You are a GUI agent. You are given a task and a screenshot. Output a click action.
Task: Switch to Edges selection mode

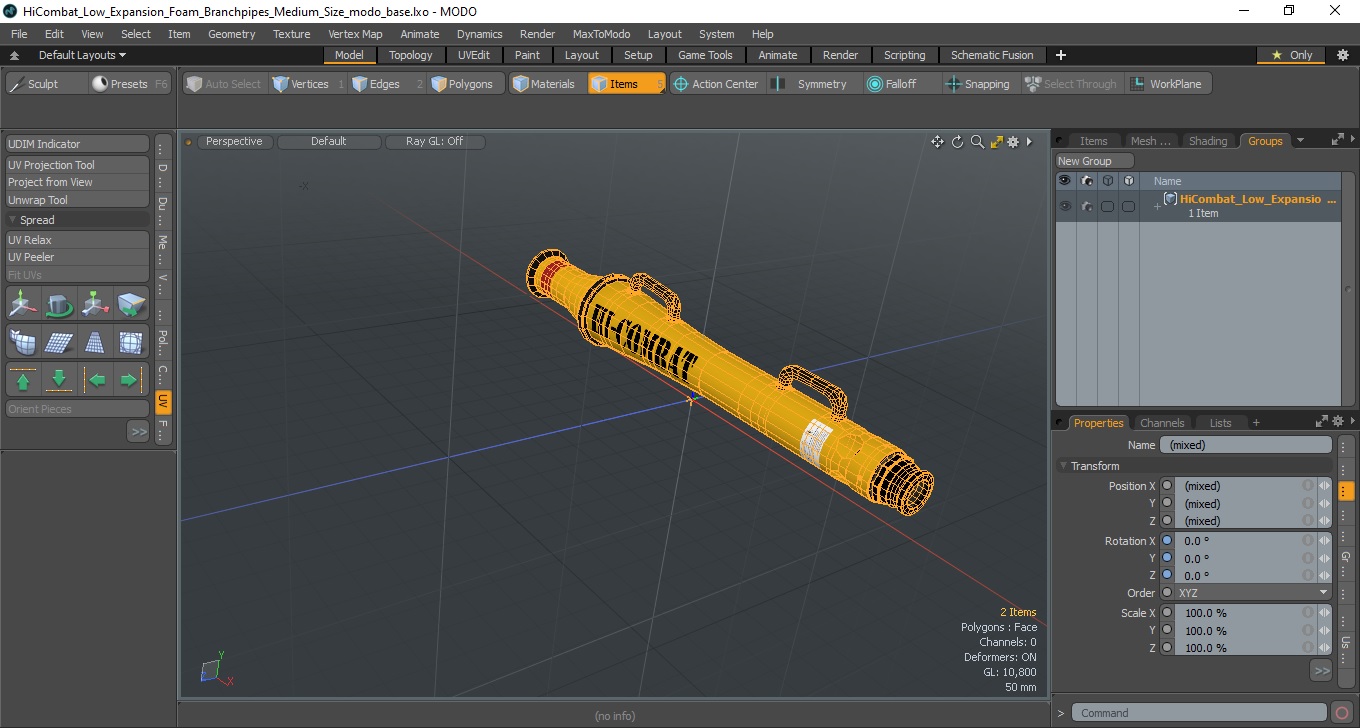[x=387, y=84]
